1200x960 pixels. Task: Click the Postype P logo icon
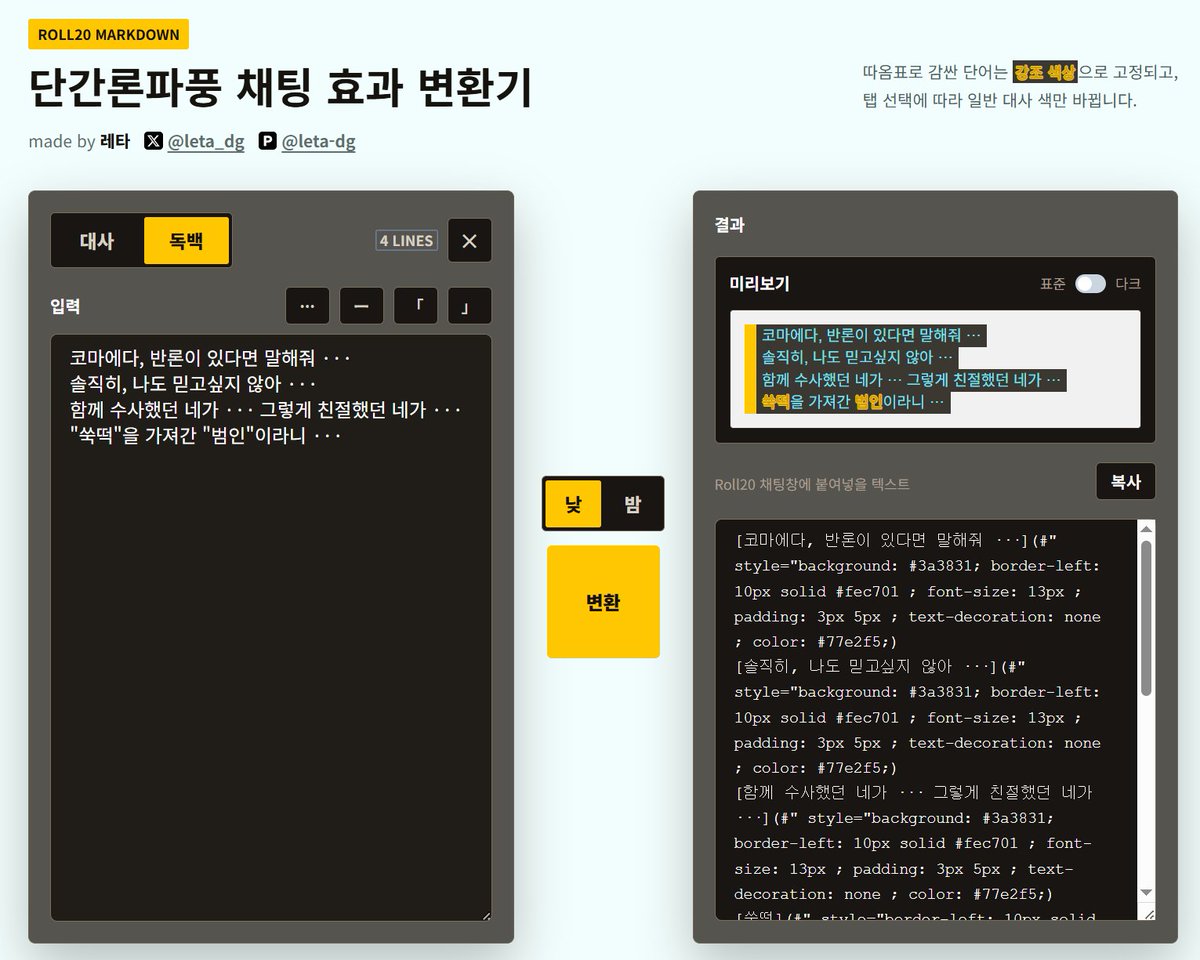pyautogui.click(x=267, y=141)
